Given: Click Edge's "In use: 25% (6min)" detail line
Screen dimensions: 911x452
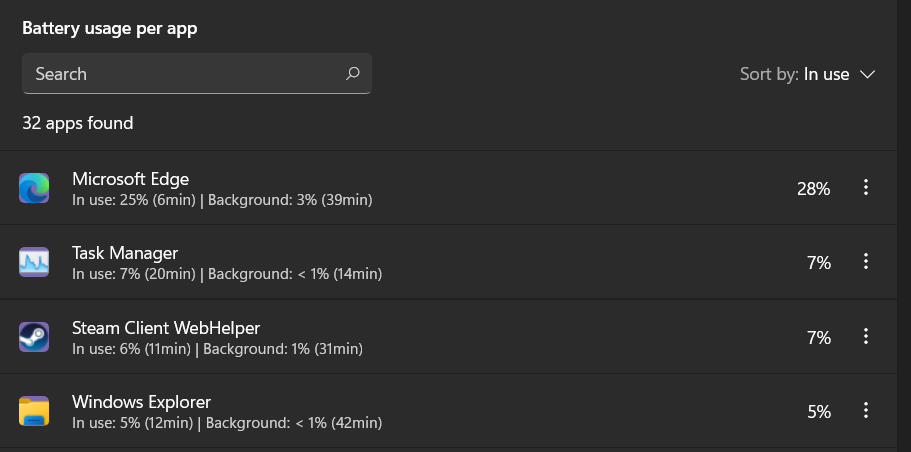Looking at the screenshot, I should tap(133, 200).
